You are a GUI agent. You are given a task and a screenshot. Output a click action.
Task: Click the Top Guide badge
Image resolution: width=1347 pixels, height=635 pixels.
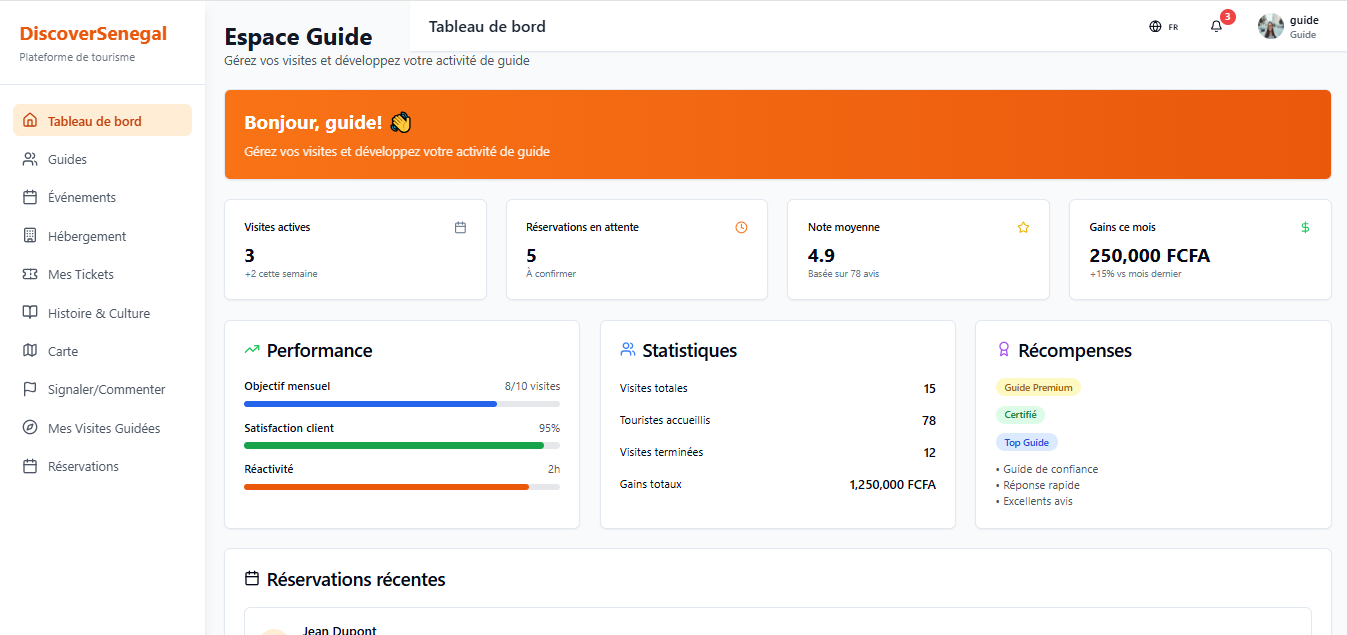coord(1026,442)
